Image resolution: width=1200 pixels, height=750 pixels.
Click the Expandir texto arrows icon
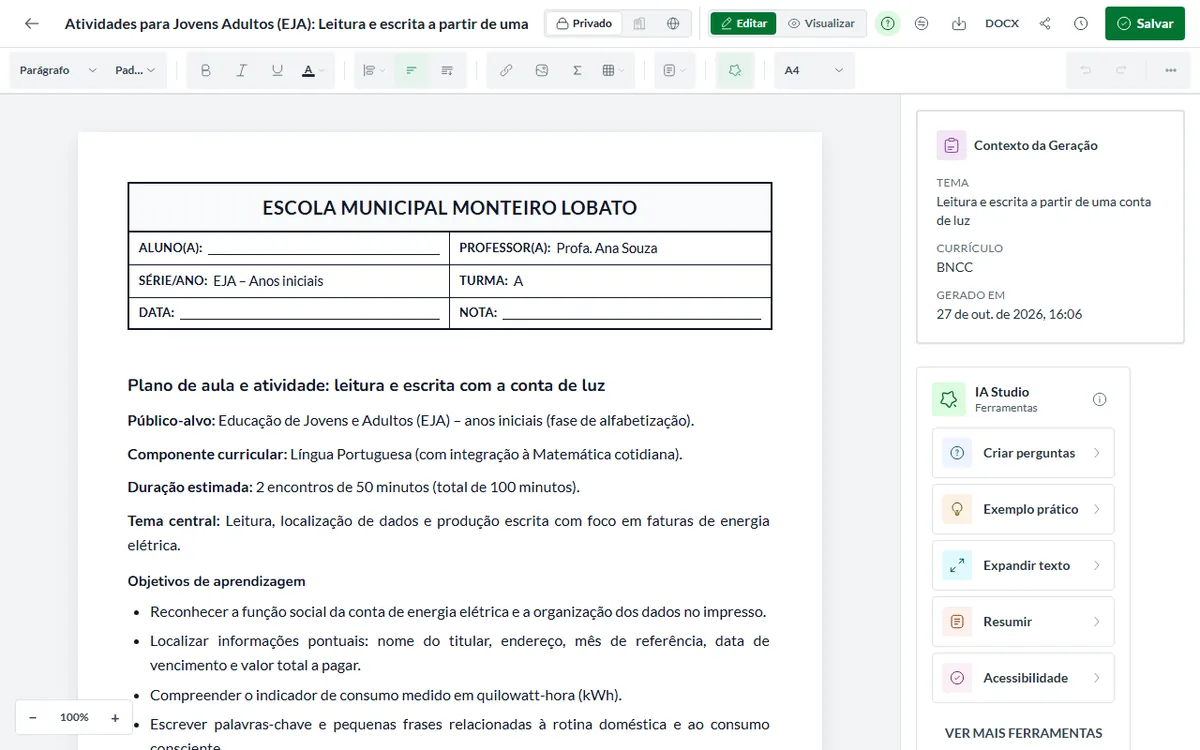pyautogui.click(x=957, y=565)
